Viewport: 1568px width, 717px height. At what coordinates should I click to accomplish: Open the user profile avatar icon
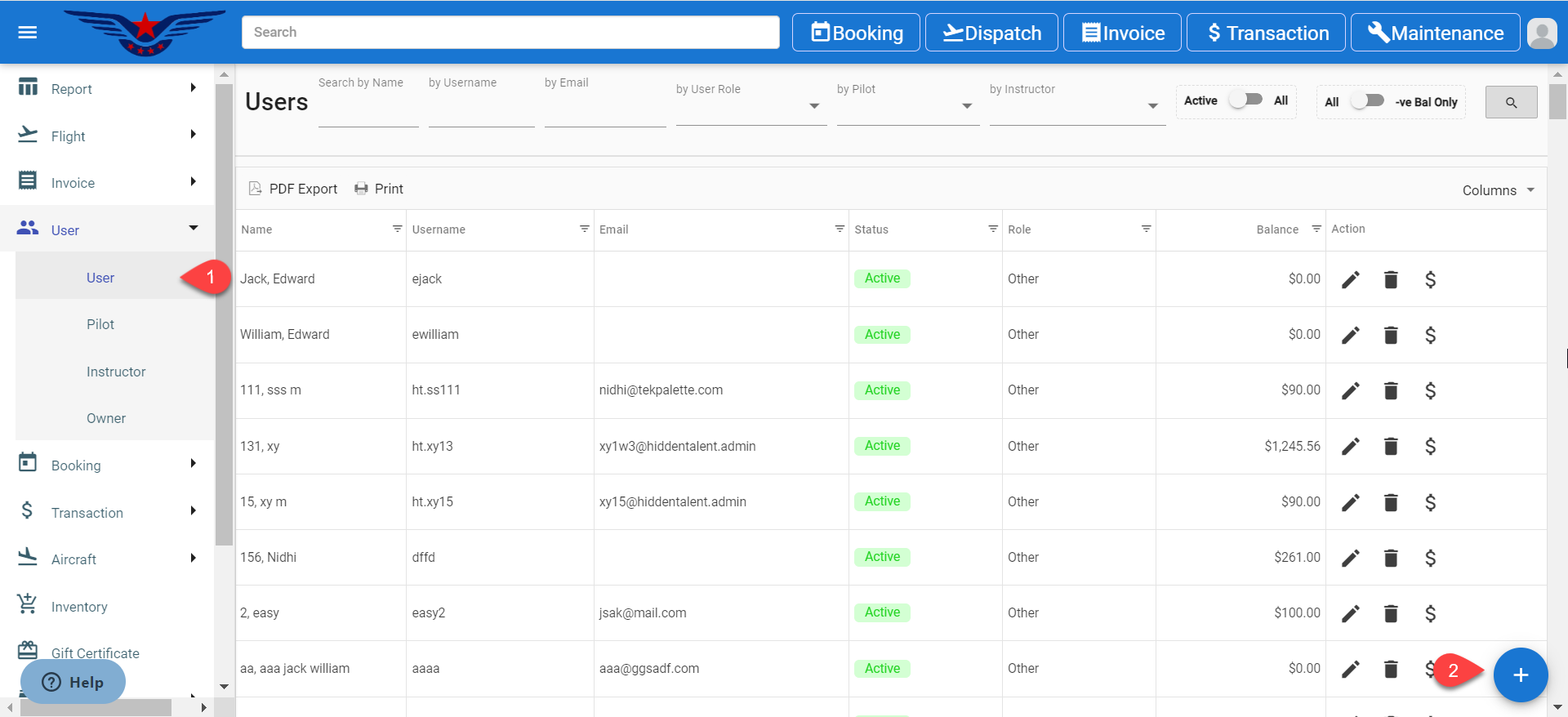click(1541, 33)
